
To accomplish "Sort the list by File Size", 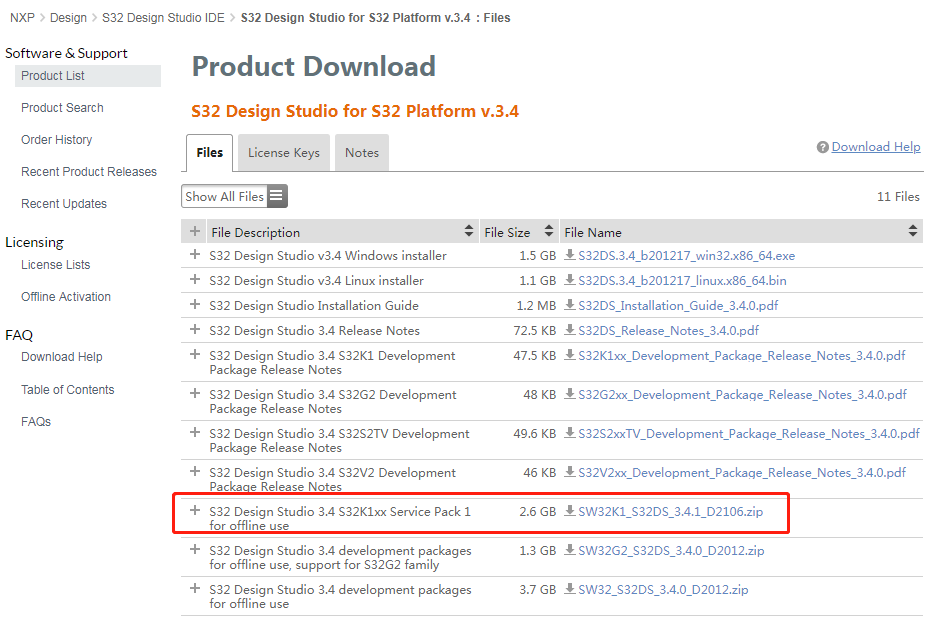I will point(549,232).
